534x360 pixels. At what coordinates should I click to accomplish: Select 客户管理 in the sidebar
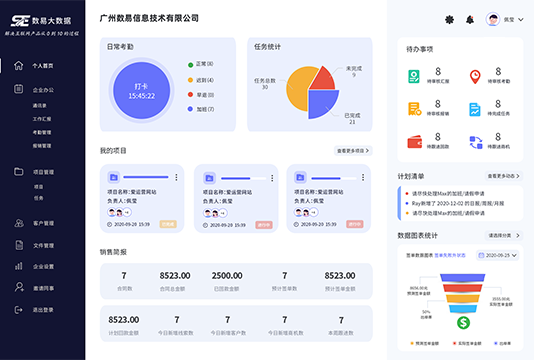click(43, 223)
